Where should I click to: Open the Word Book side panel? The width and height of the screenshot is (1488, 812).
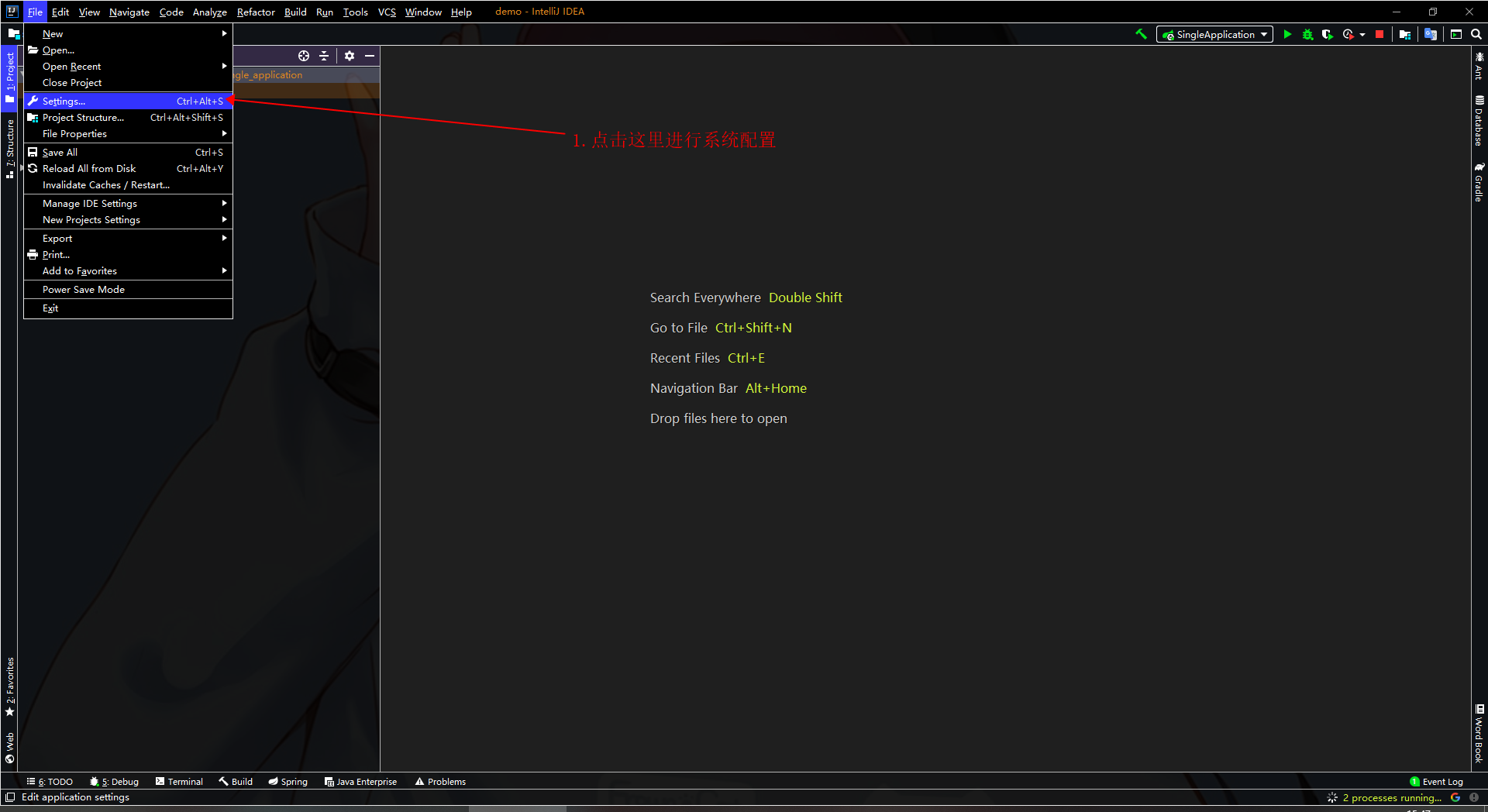tap(1479, 733)
